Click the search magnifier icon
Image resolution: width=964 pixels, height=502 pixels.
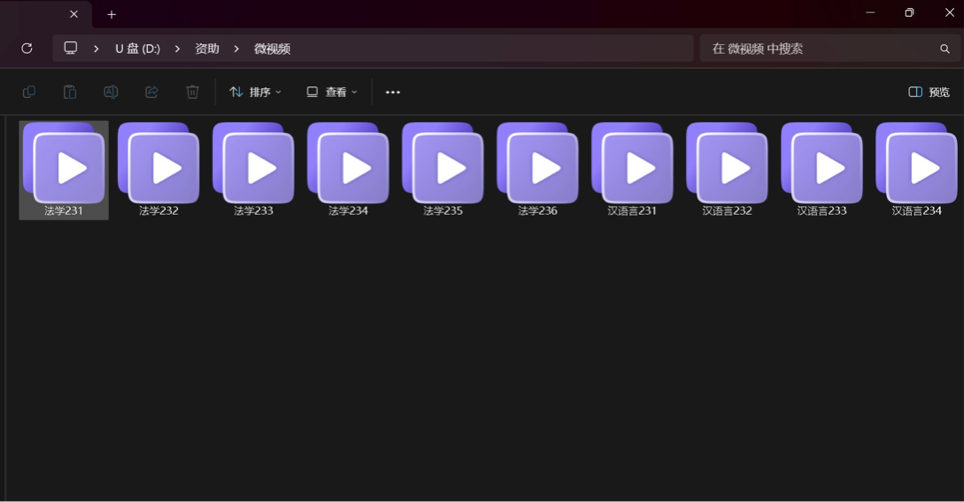click(x=944, y=48)
